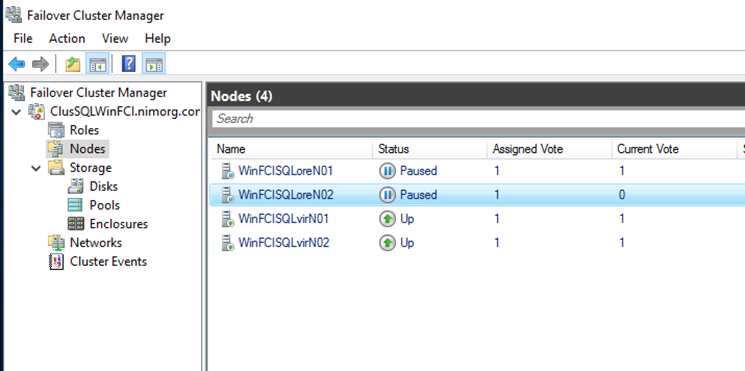Sort by the Assigned Vote column header

click(550, 149)
